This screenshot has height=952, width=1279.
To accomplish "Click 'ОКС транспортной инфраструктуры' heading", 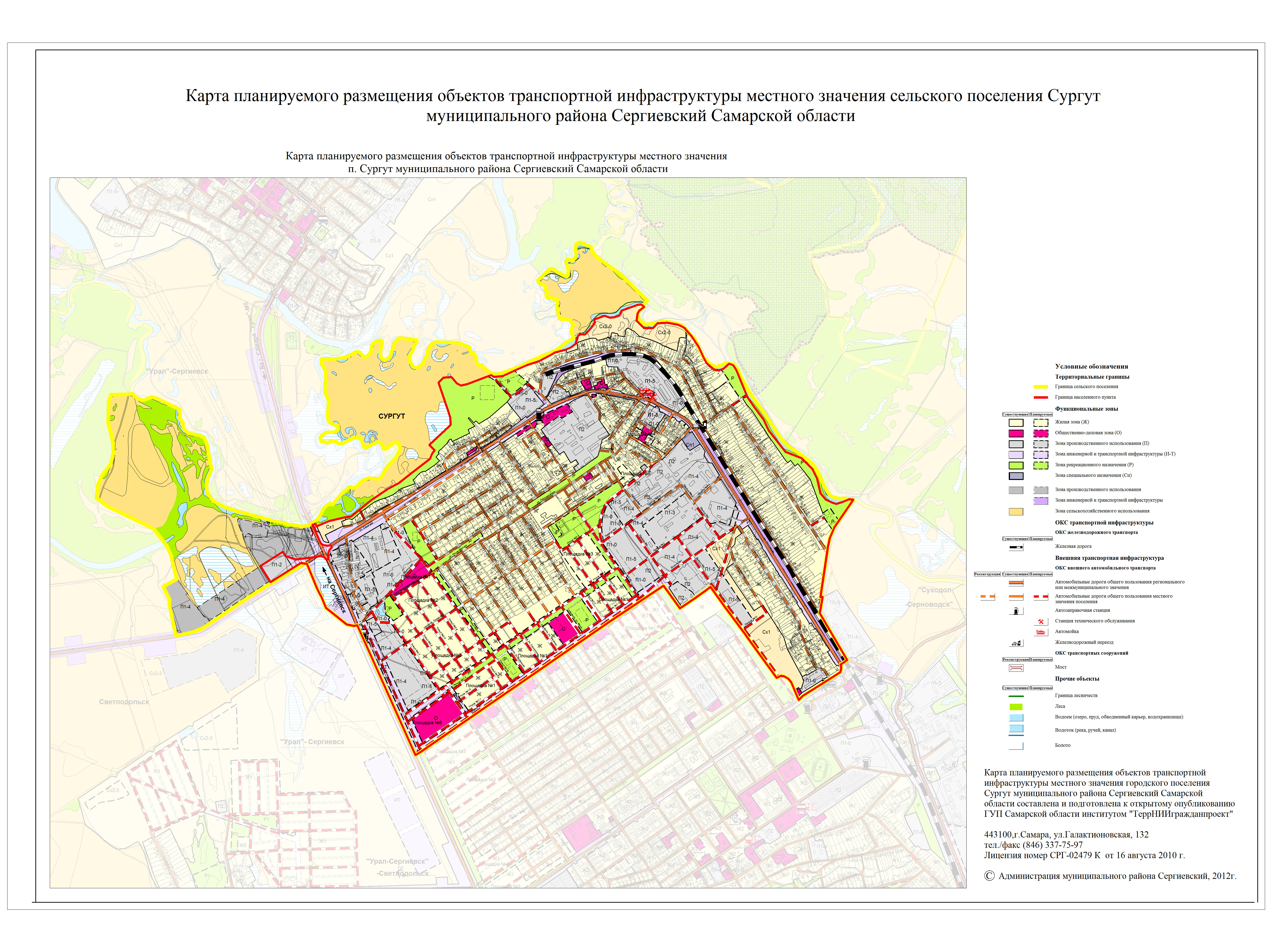I will [1104, 523].
